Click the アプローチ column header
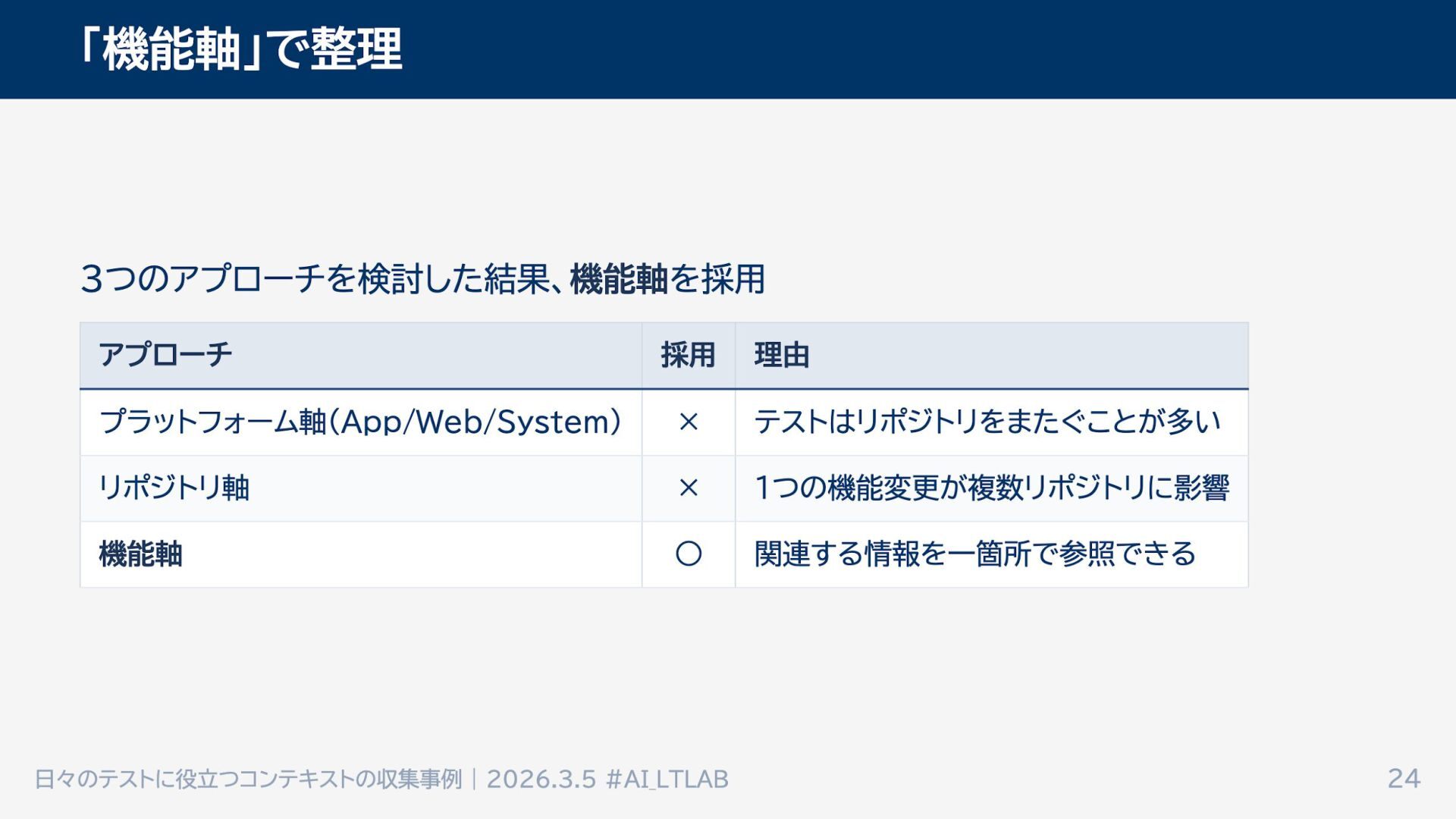 [x=165, y=355]
